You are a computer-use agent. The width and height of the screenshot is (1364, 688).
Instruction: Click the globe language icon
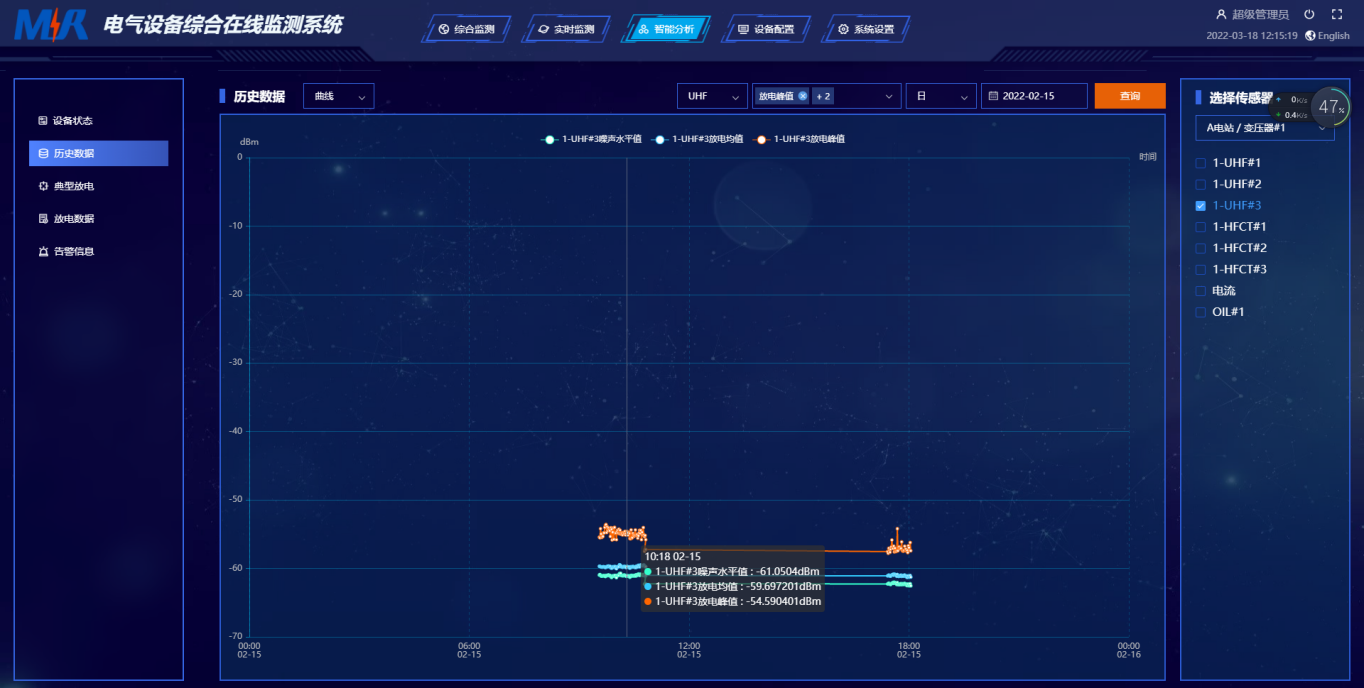pyautogui.click(x=1310, y=36)
